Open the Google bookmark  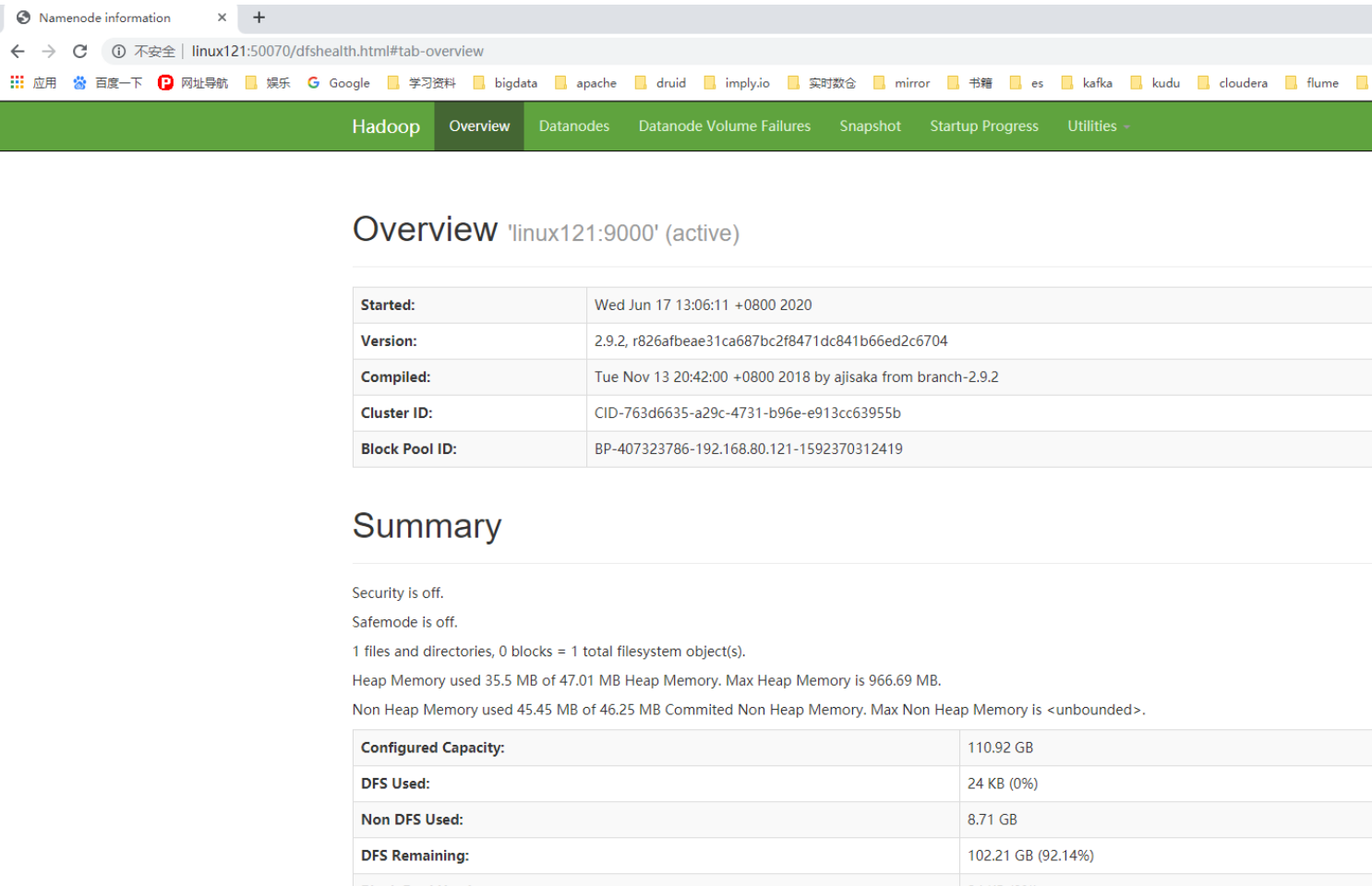(338, 82)
